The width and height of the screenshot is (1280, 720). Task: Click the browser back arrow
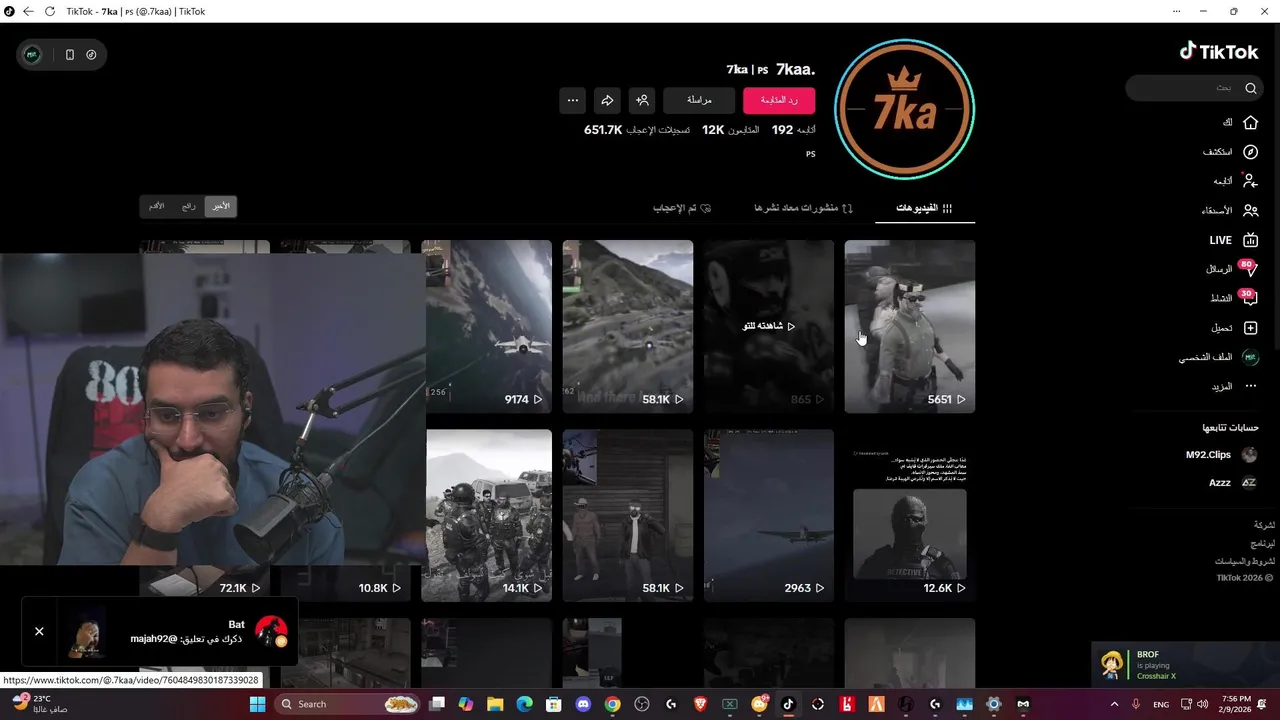tap(28, 11)
